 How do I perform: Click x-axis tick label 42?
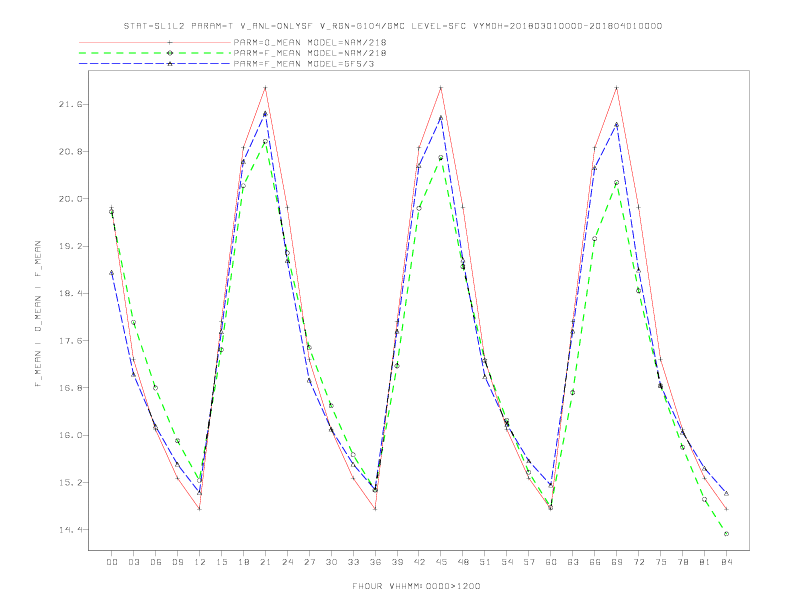(x=419, y=562)
